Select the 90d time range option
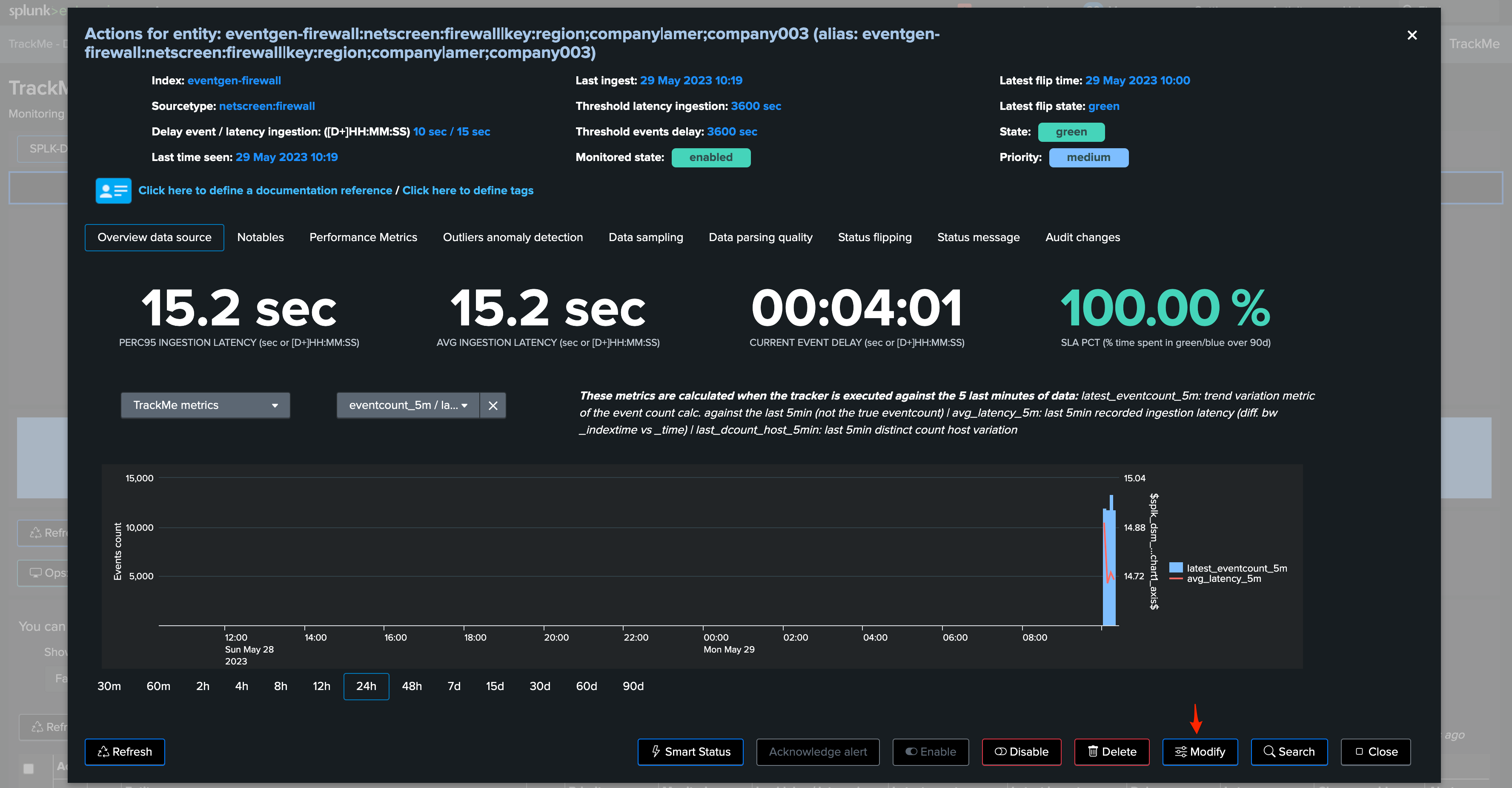This screenshot has height=788, width=1512. [633, 686]
